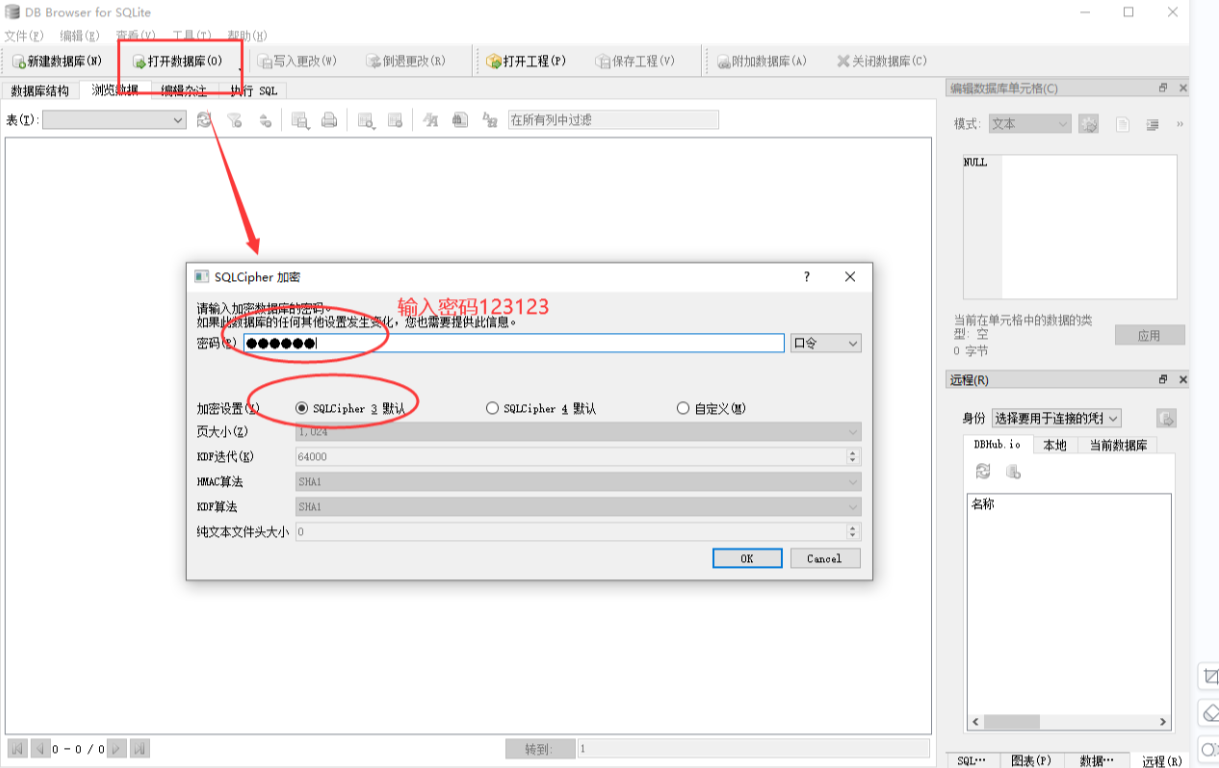
Task: Open the 帮助(H) menu
Action: (248, 36)
